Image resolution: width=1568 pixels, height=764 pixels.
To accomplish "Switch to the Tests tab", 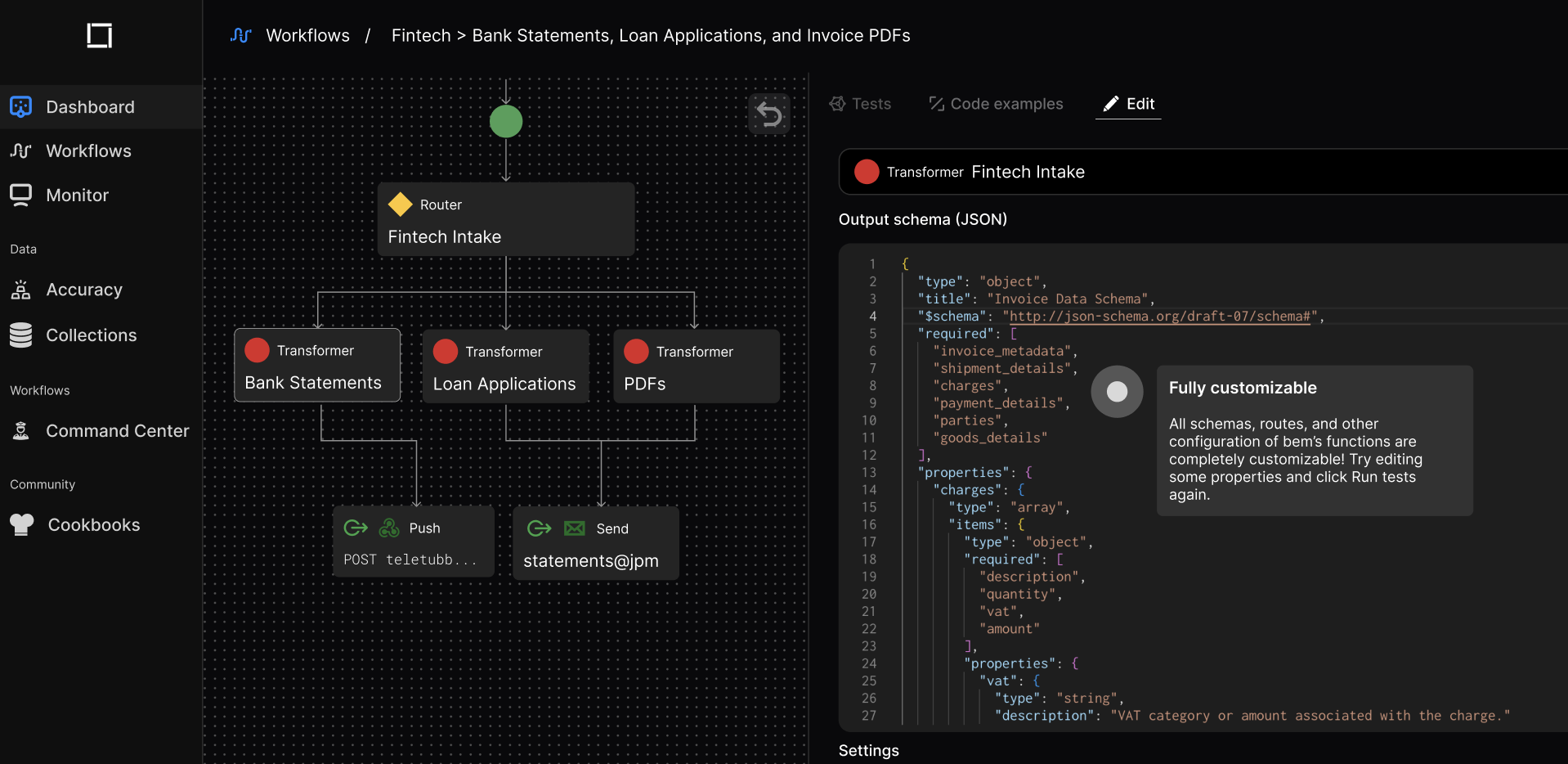I will coord(860,104).
